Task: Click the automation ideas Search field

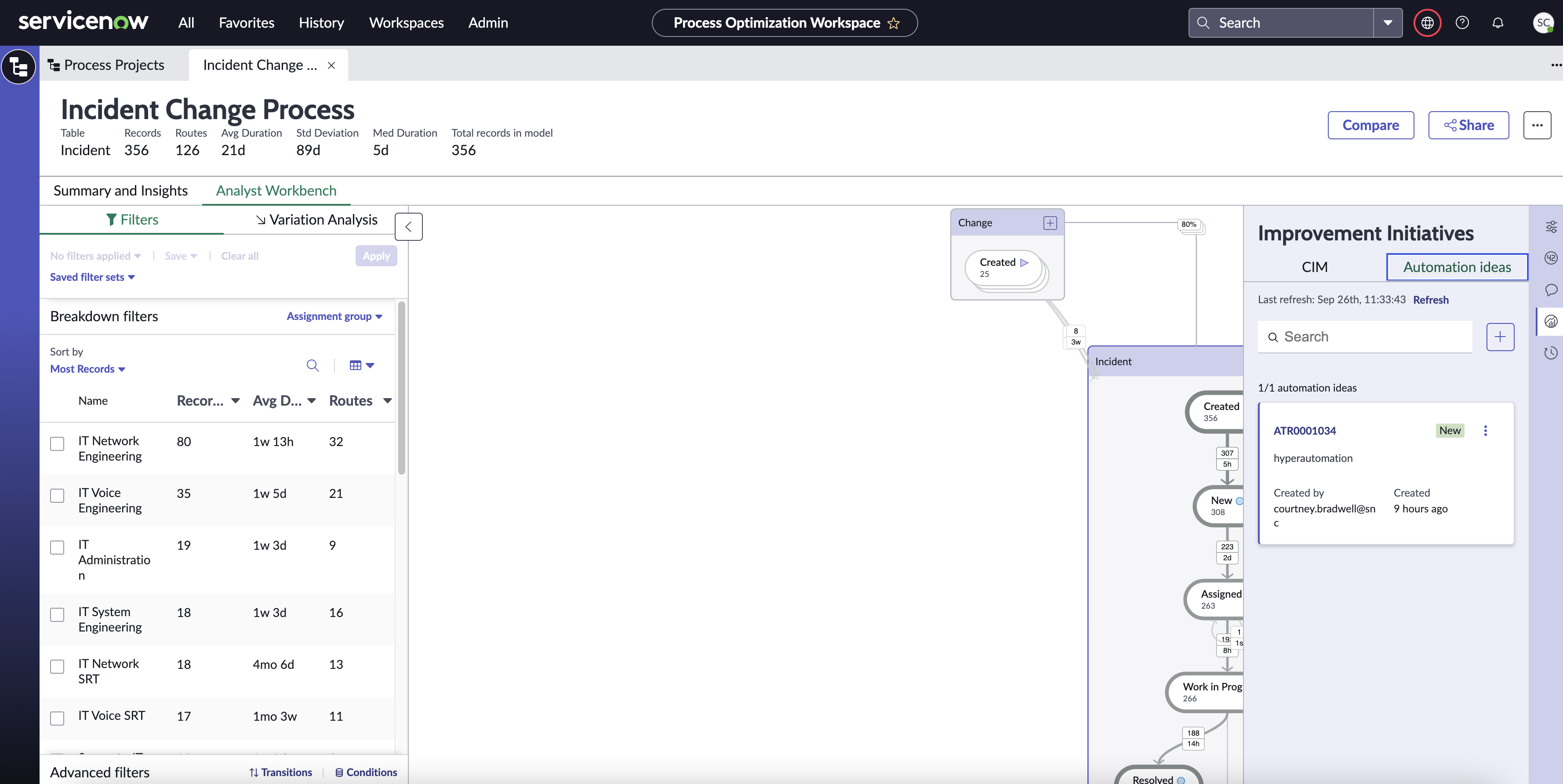Action: 1365,337
